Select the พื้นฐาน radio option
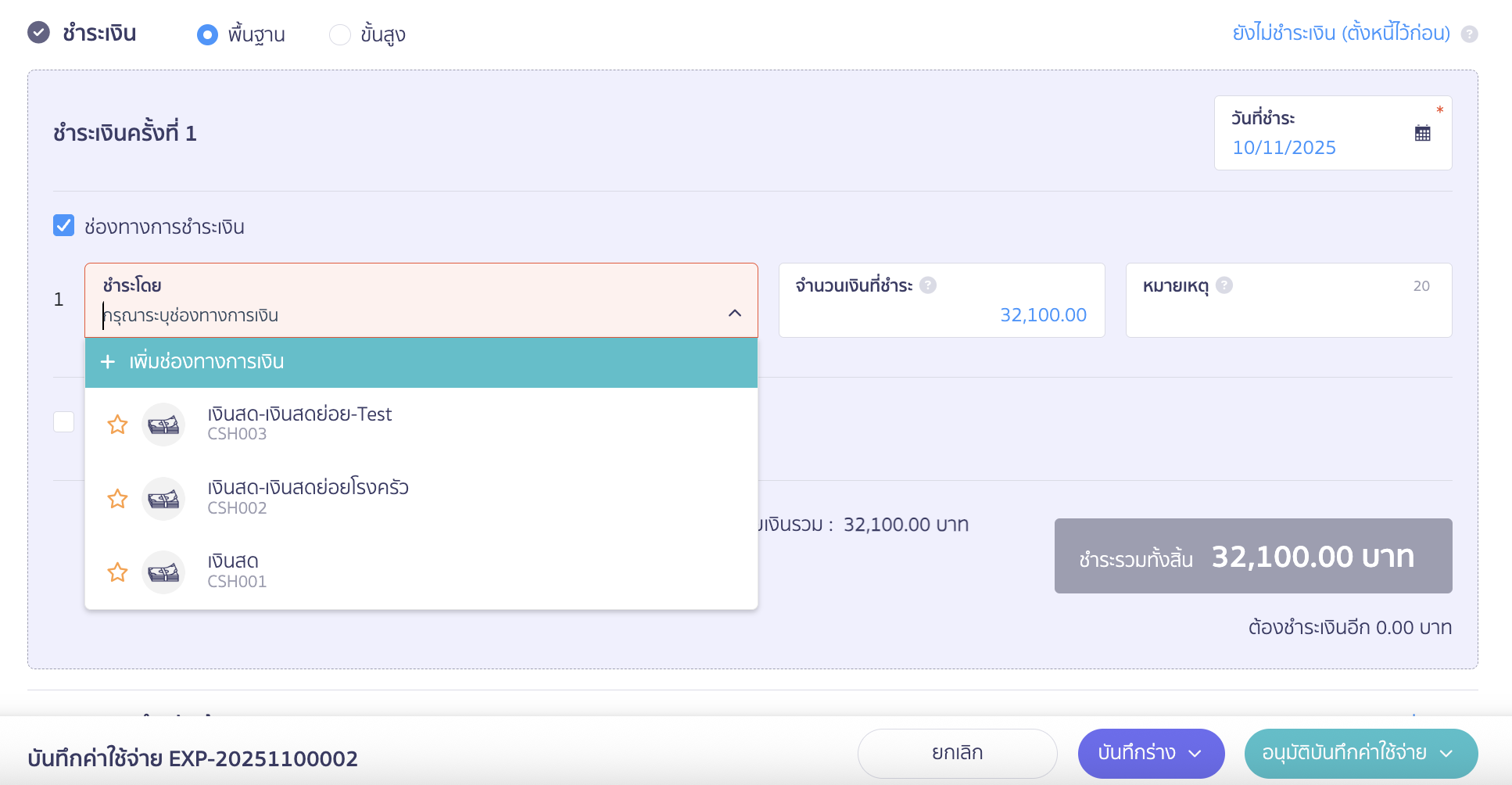The height and width of the screenshot is (785, 1512). 207,34
